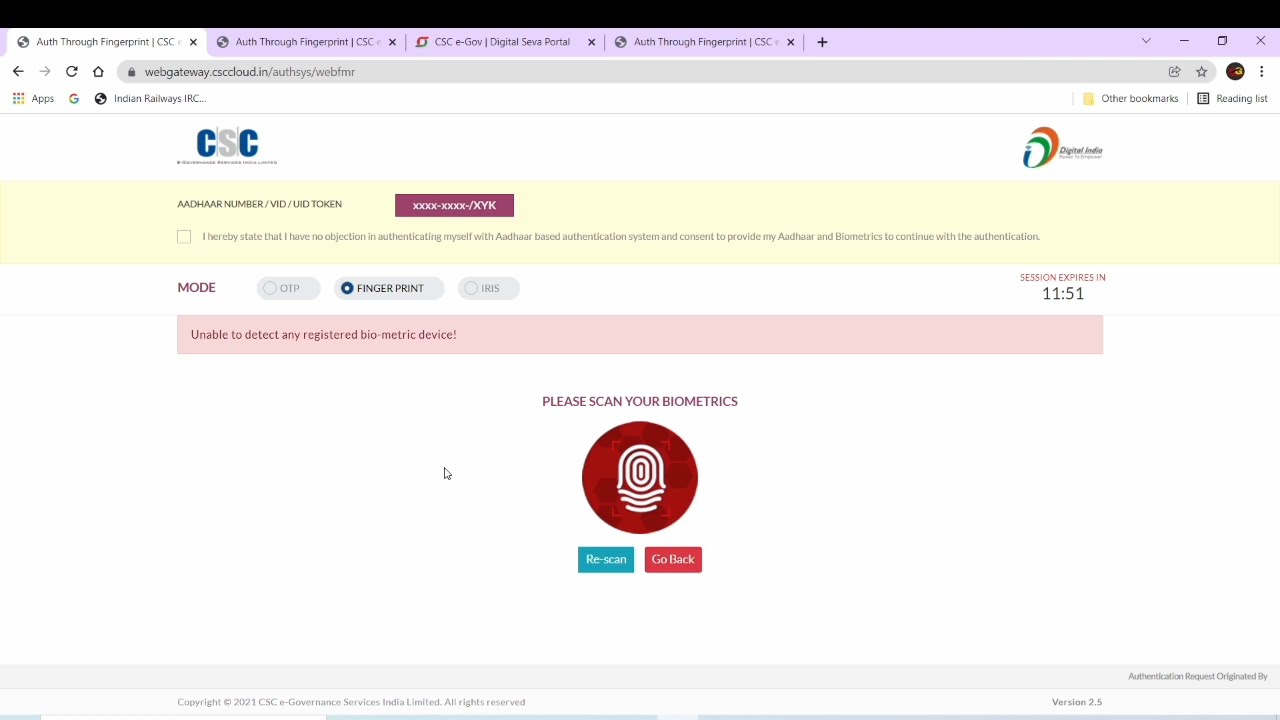The width and height of the screenshot is (1280, 720).
Task: Open Chrome three-dot menu
Action: coord(1262,72)
